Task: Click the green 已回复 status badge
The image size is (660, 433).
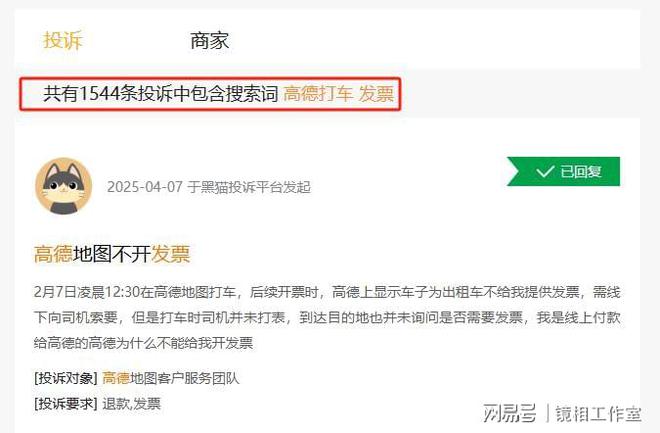Action: click(x=563, y=171)
